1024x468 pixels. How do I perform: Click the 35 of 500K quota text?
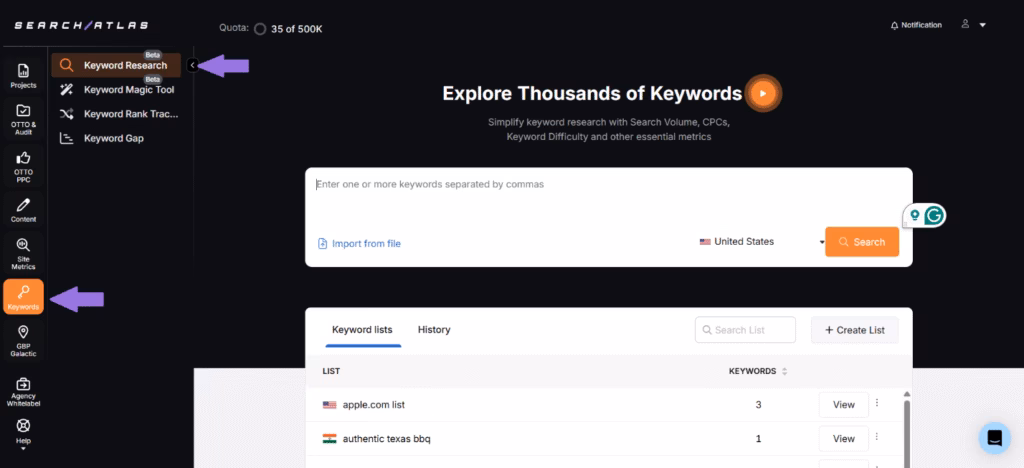click(296, 29)
